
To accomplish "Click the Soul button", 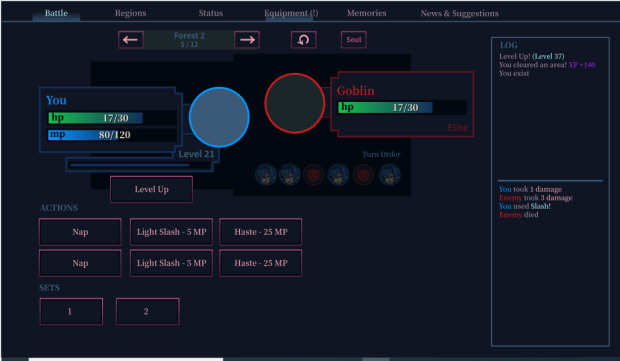I will point(353,40).
